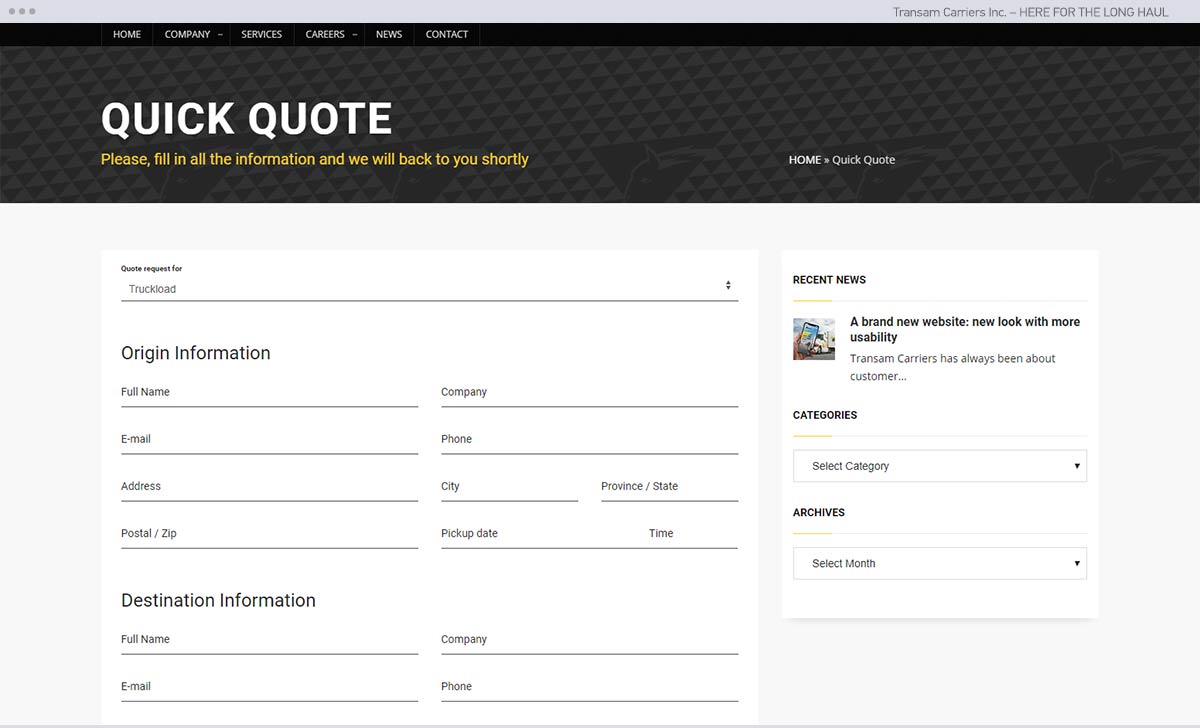Image resolution: width=1200 pixels, height=728 pixels.
Task: Open the Services menu item
Action: click(262, 34)
